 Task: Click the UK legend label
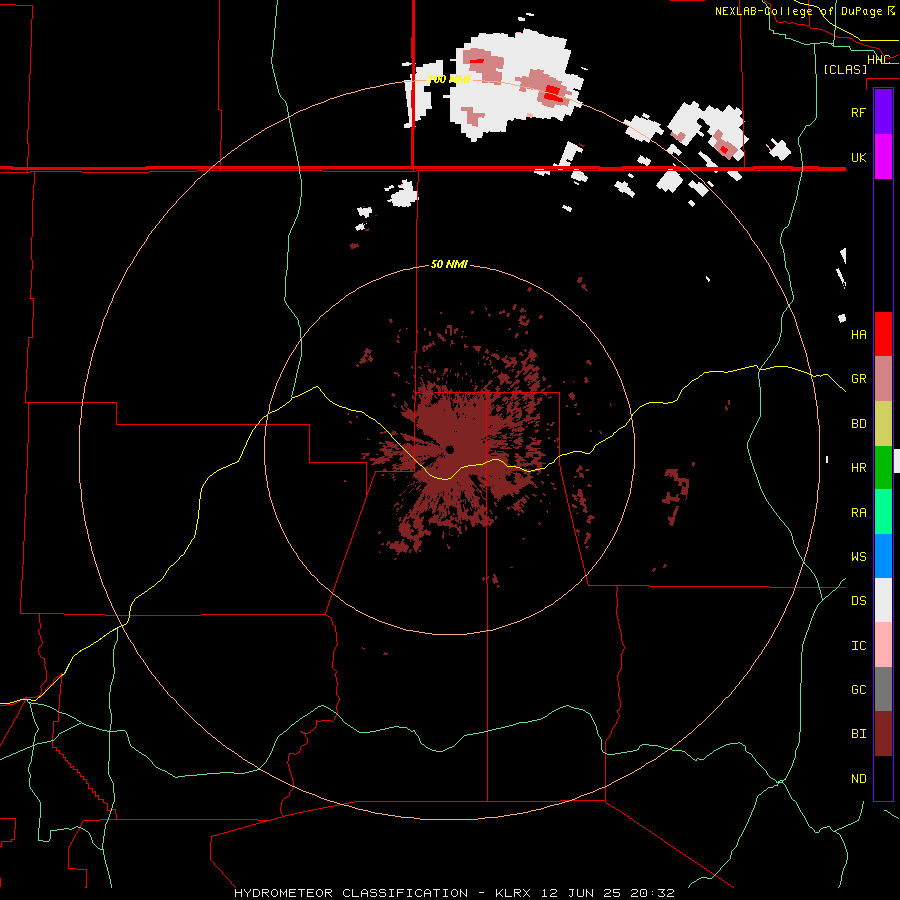pyautogui.click(x=858, y=157)
